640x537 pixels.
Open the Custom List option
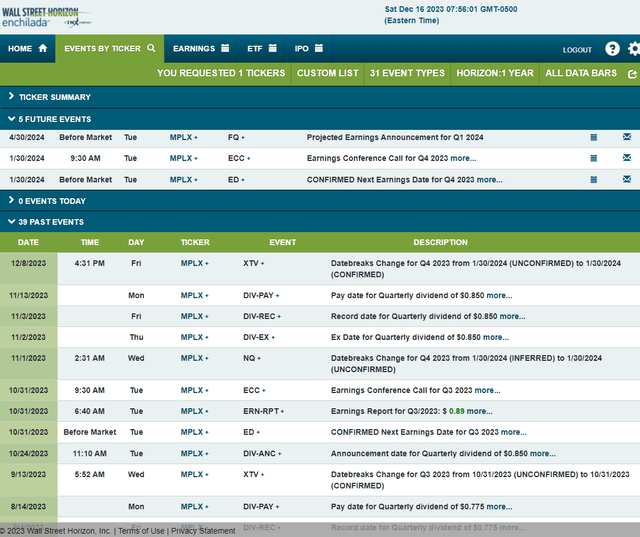click(327, 73)
